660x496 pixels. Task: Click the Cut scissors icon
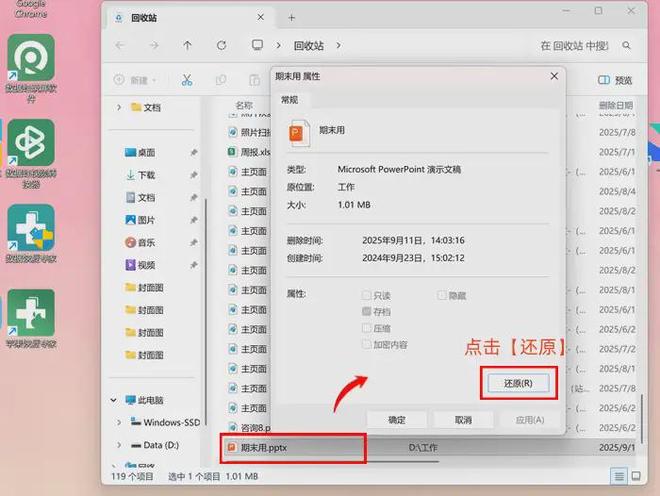[x=187, y=80]
